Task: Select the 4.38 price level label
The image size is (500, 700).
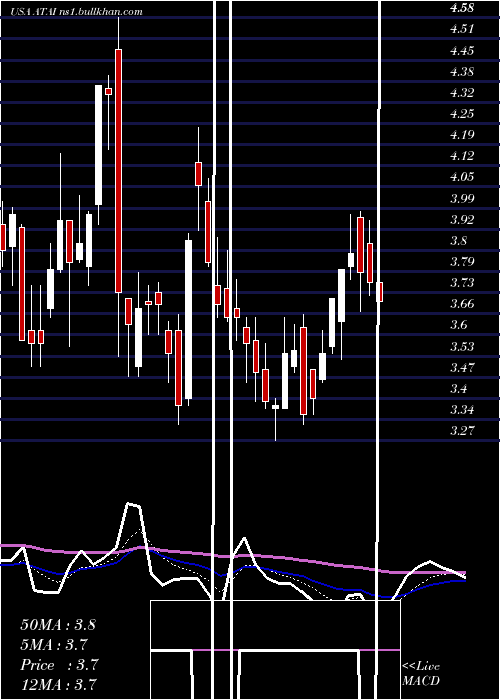Action: tap(462, 71)
